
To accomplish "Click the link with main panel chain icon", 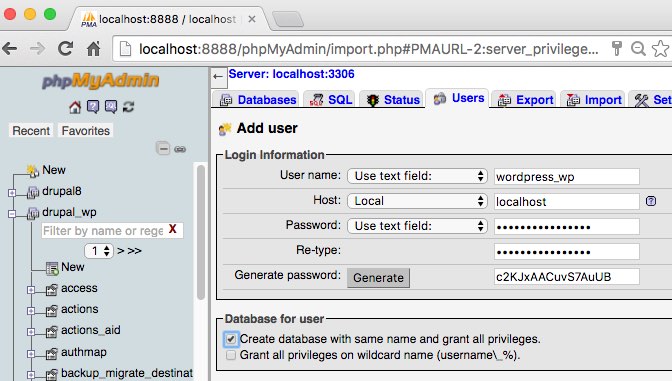I will [180, 149].
